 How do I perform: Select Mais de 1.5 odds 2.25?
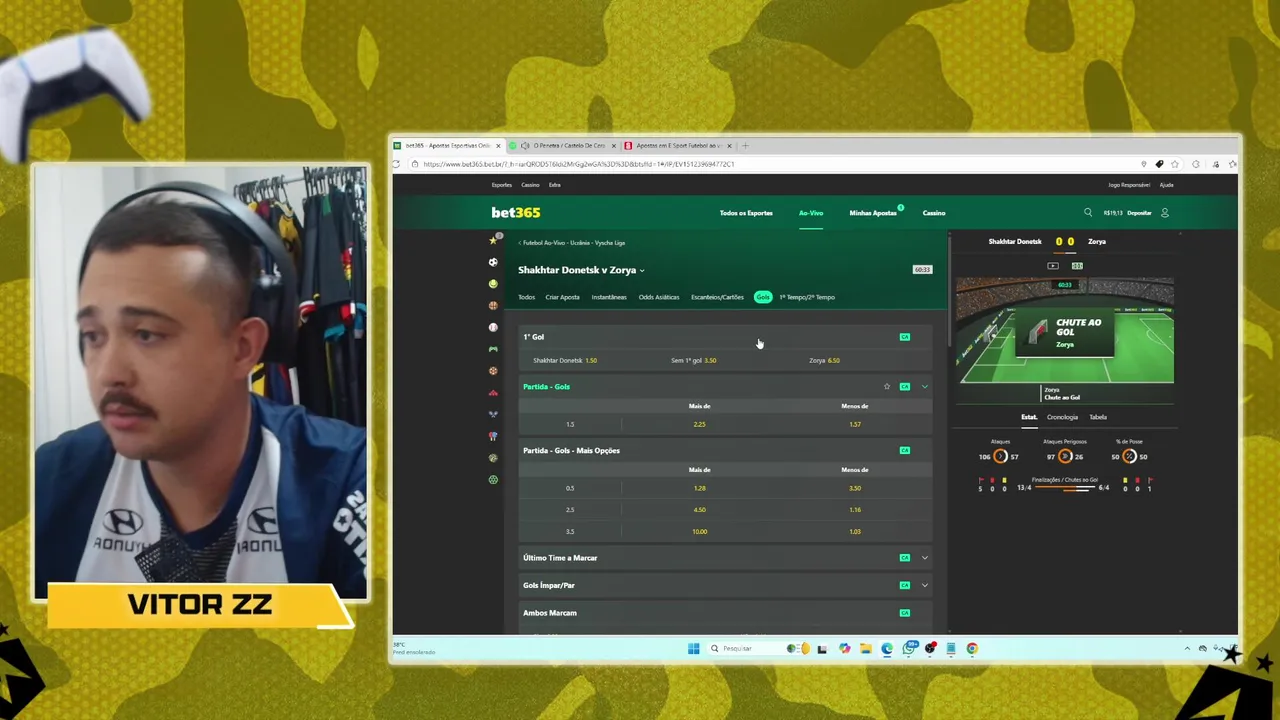point(699,424)
